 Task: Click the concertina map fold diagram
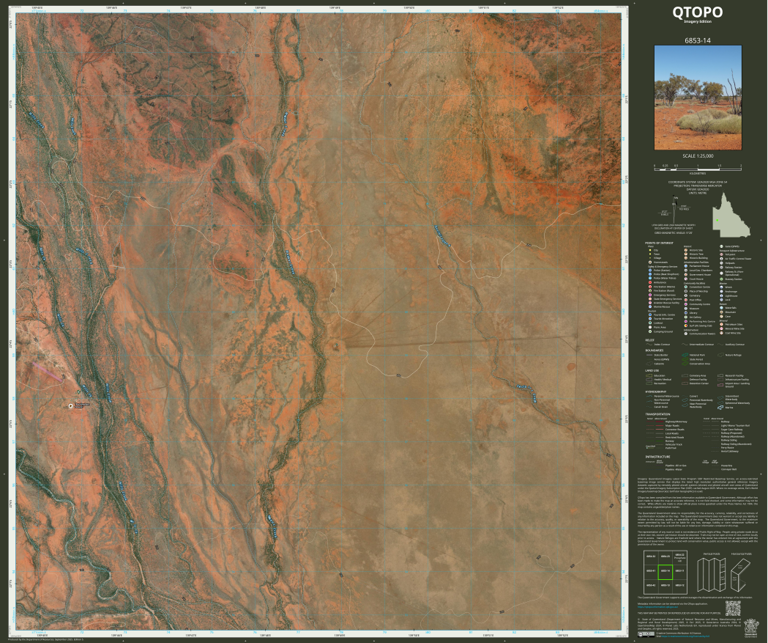[x=712, y=575]
